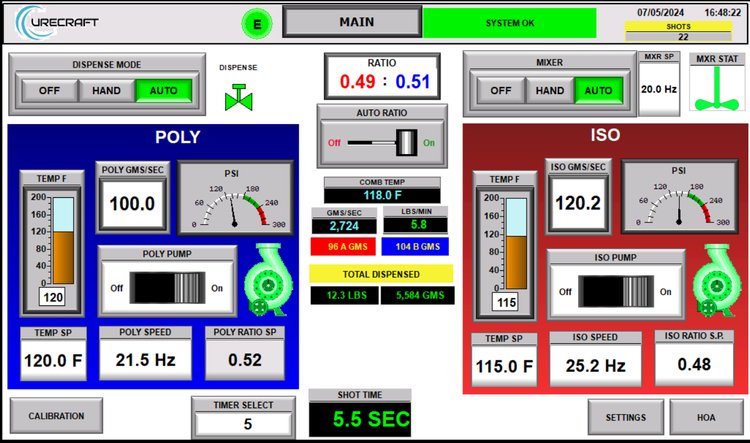The height and width of the screenshot is (443, 750).
Task: Click the mixer status impeller icon
Action: tap(717, 89)
